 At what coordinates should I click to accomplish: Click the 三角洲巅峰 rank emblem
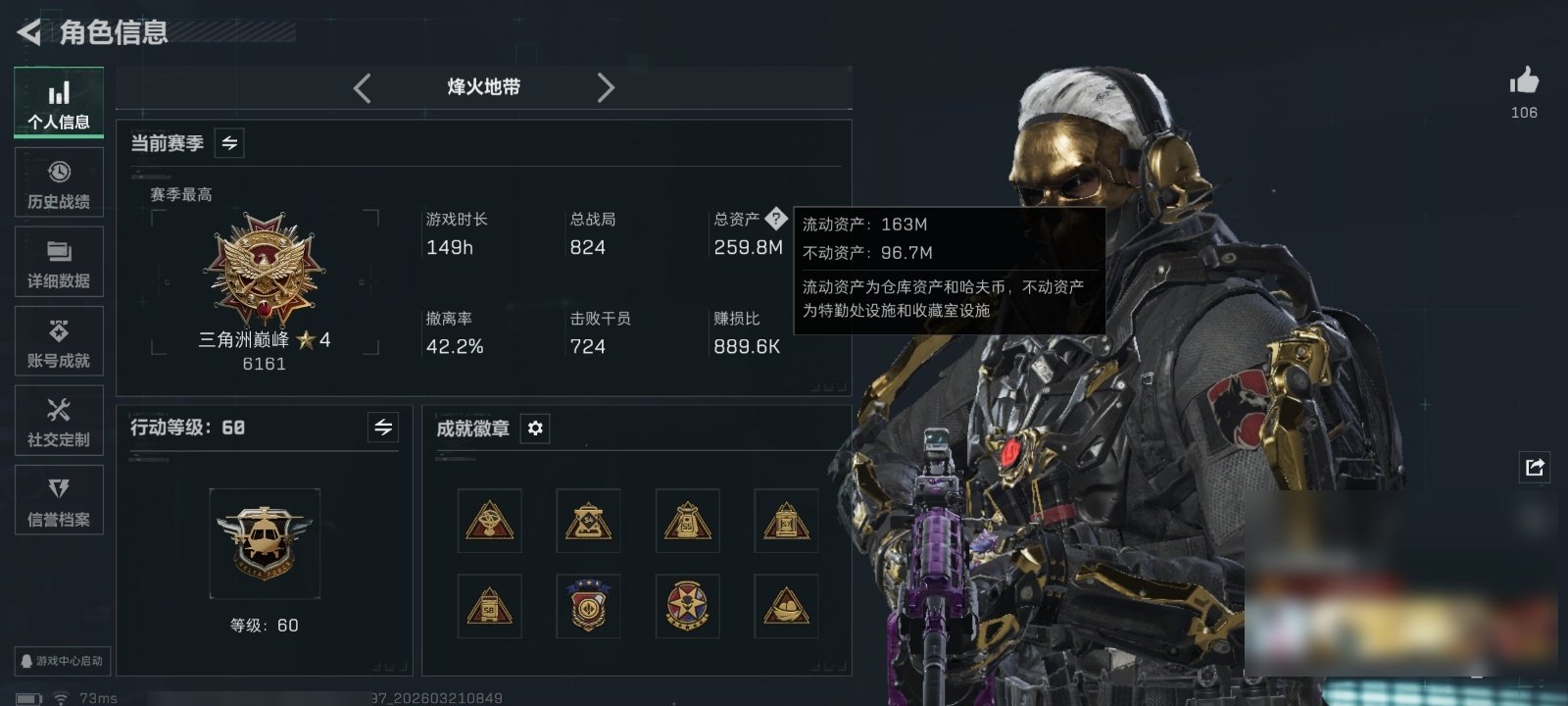264,270
